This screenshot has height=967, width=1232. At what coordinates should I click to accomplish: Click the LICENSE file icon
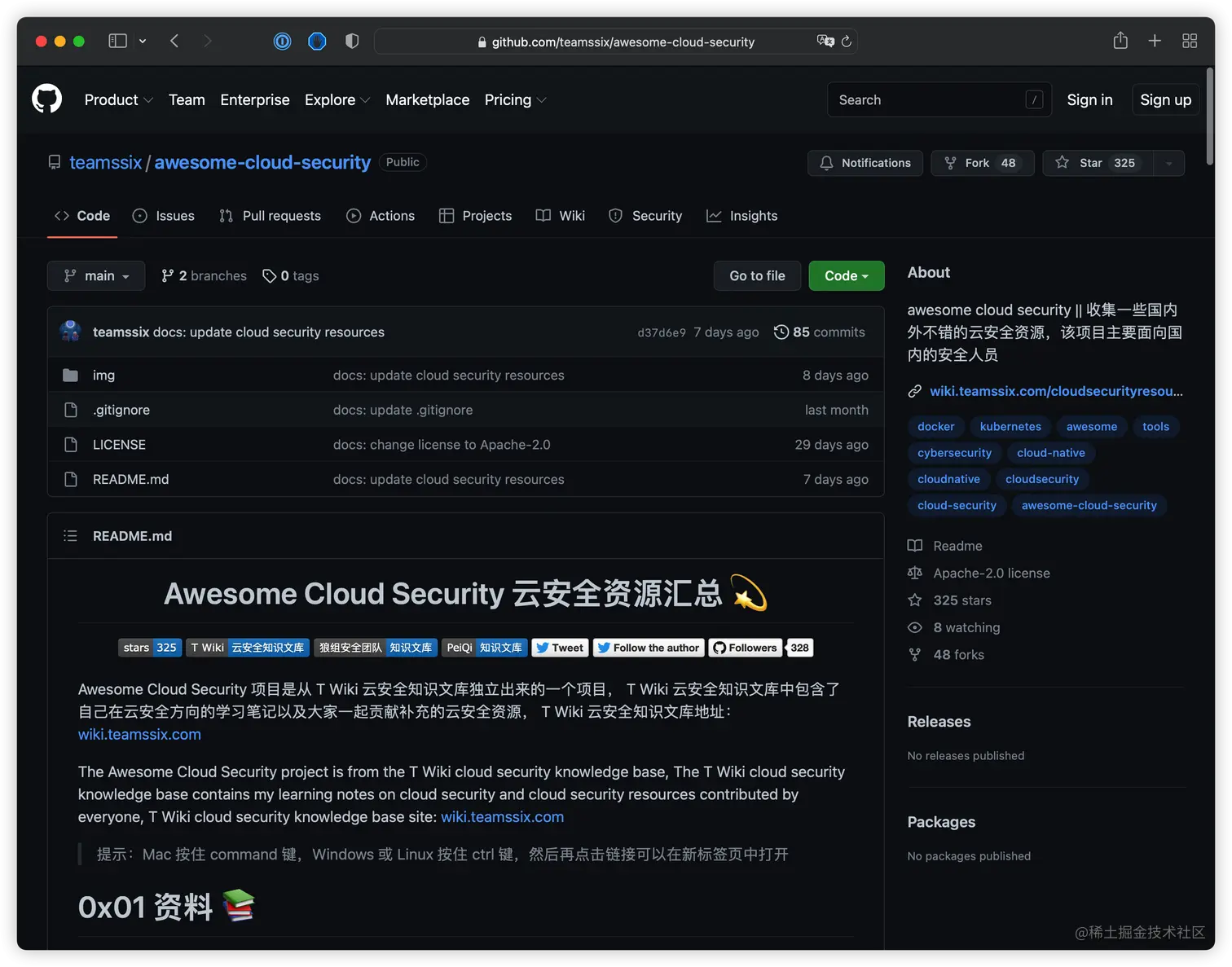71,445
